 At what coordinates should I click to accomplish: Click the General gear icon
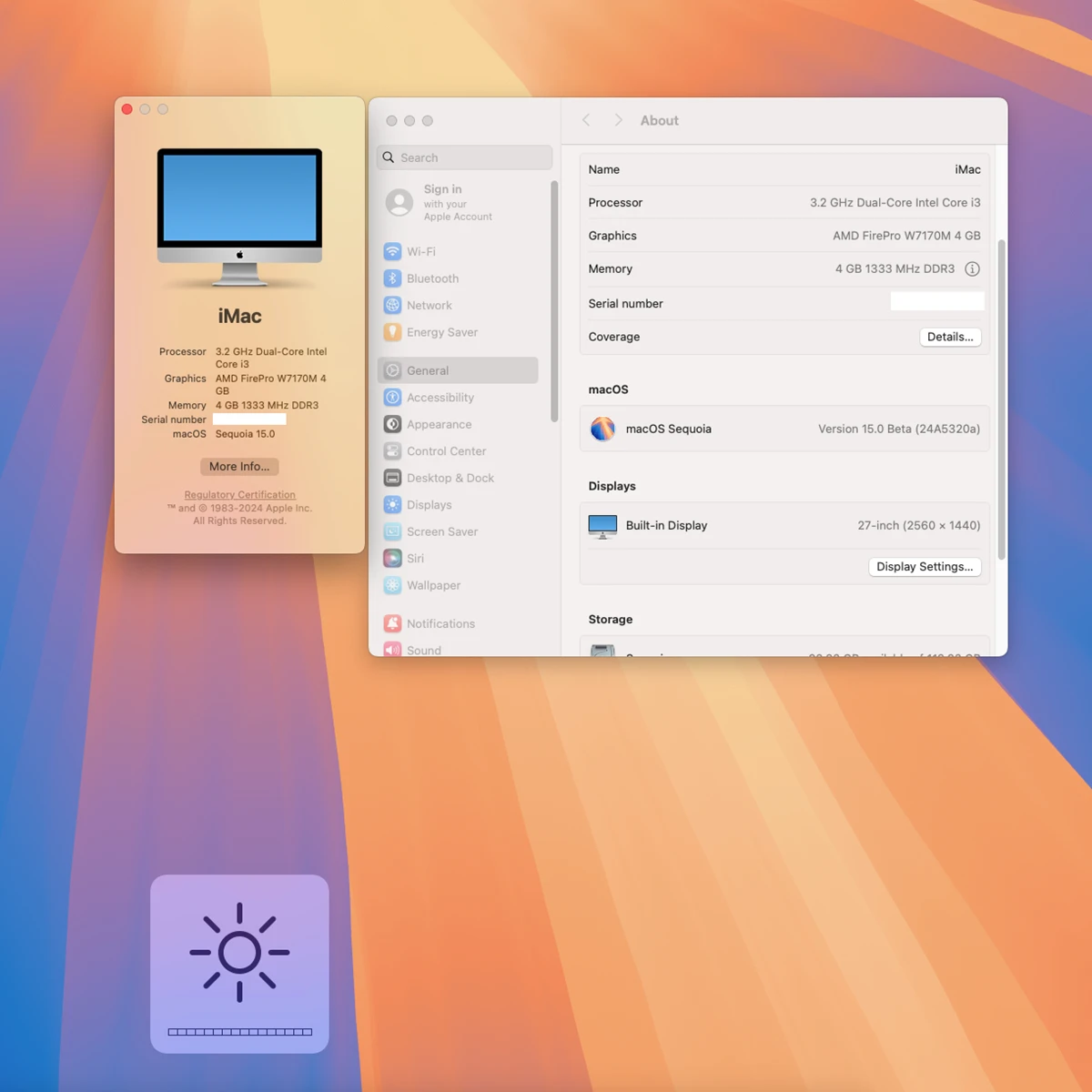coord(392,370)
